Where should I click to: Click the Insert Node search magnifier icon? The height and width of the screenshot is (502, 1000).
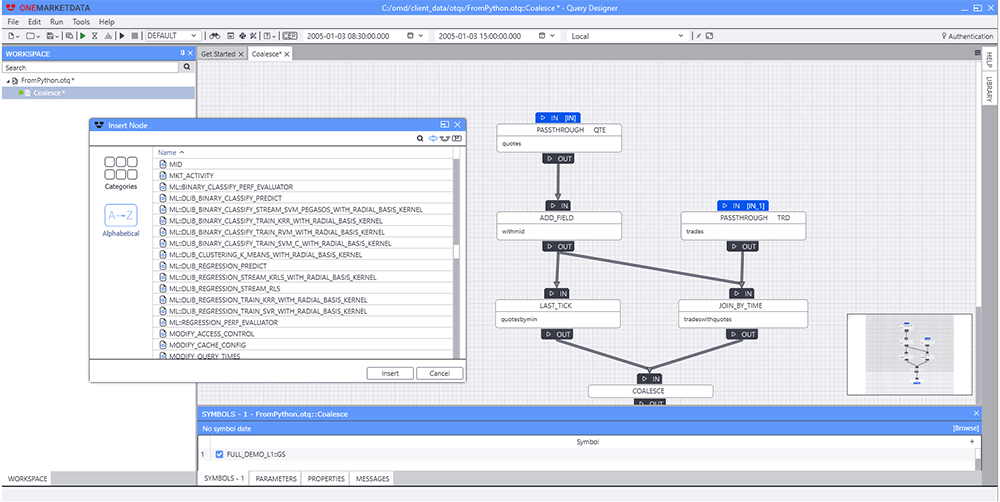point(421,139)
